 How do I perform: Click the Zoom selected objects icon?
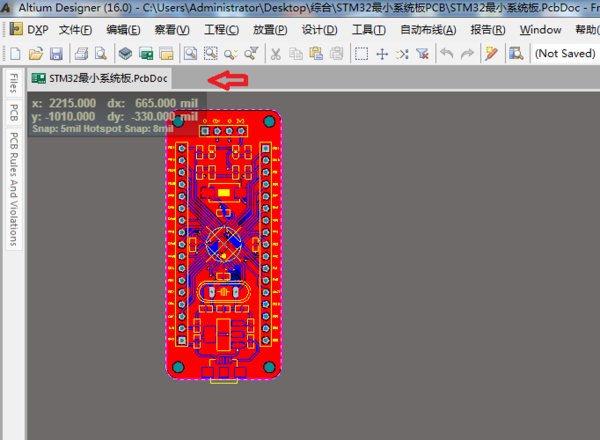pos(231,54)
